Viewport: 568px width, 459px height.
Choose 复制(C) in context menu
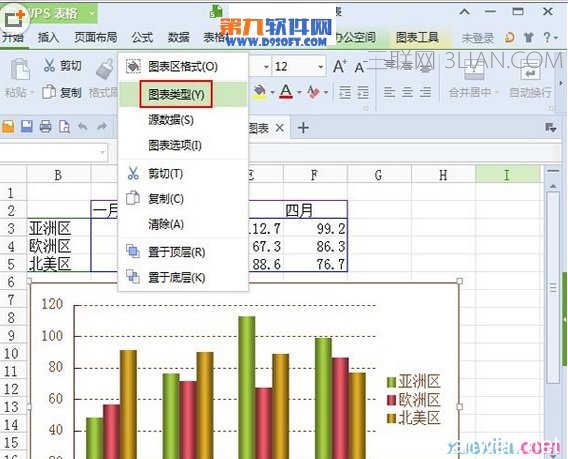[x=183, y=199]
